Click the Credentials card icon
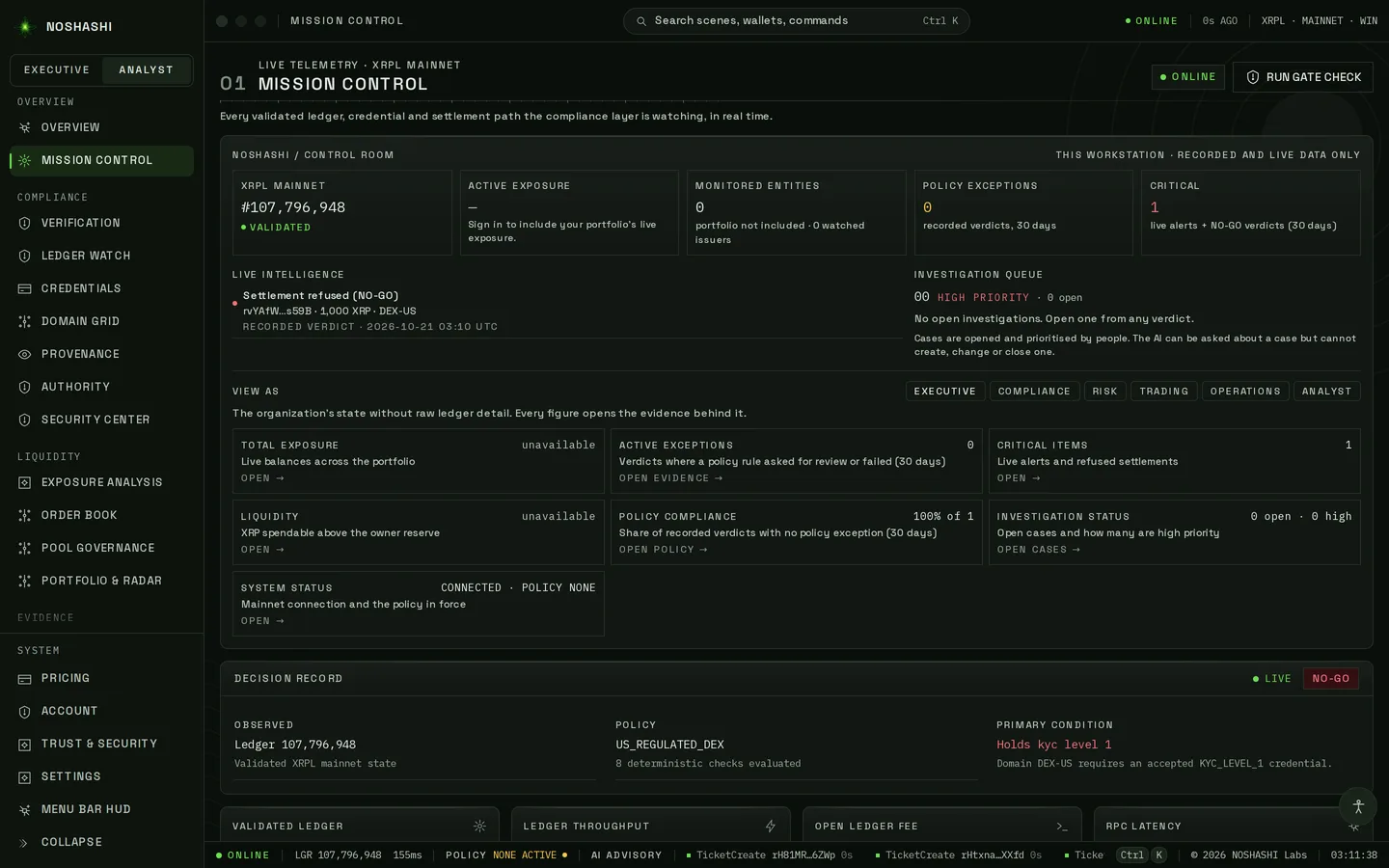The width and height of the screenshot is (1389, 868). pos(25,288)
